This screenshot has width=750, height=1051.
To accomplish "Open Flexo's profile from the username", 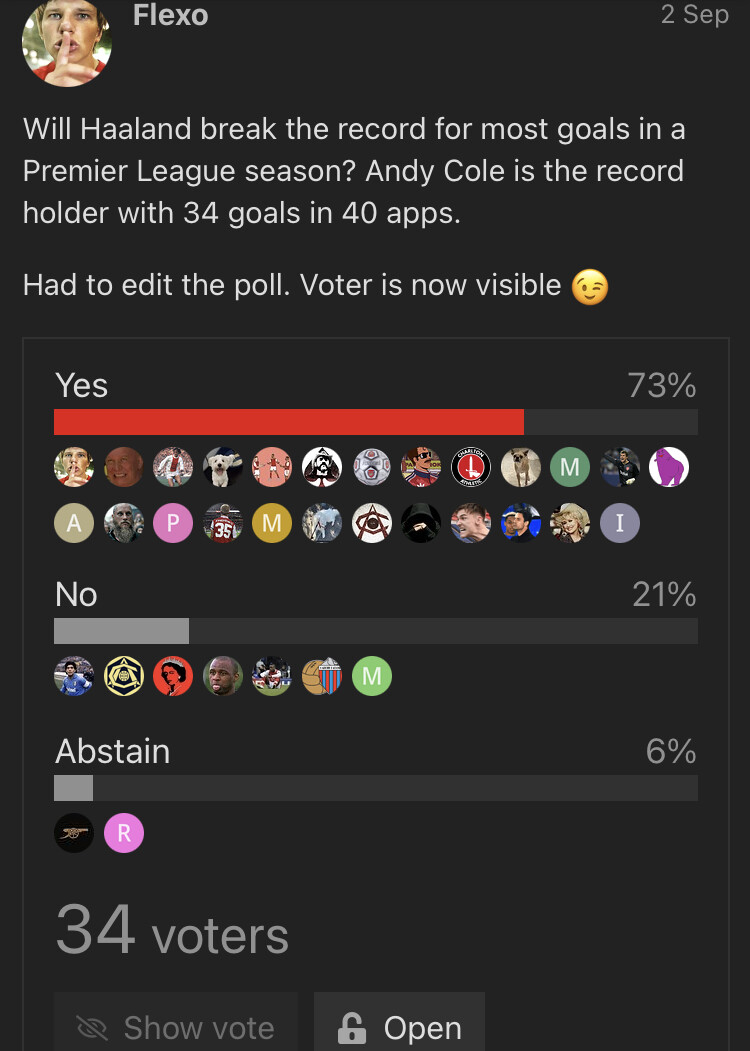I will pos(170,16).
